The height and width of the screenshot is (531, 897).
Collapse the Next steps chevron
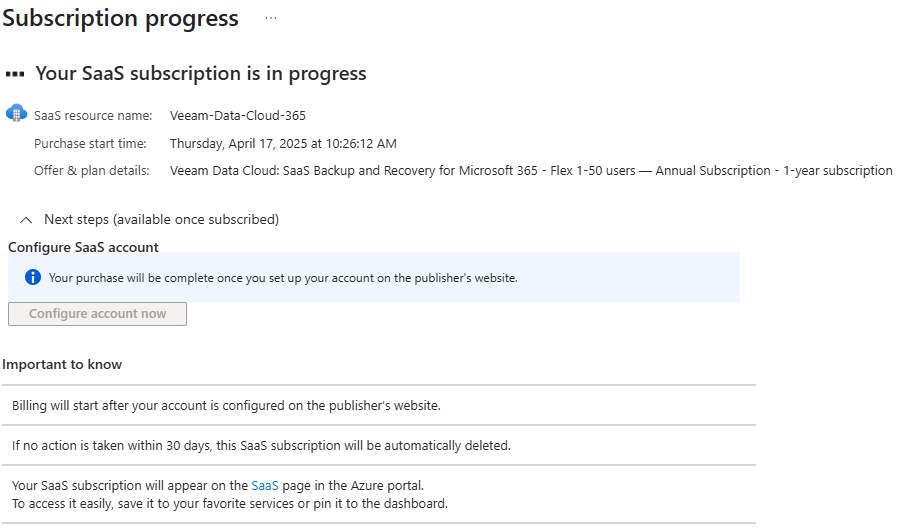pos(27,220)
